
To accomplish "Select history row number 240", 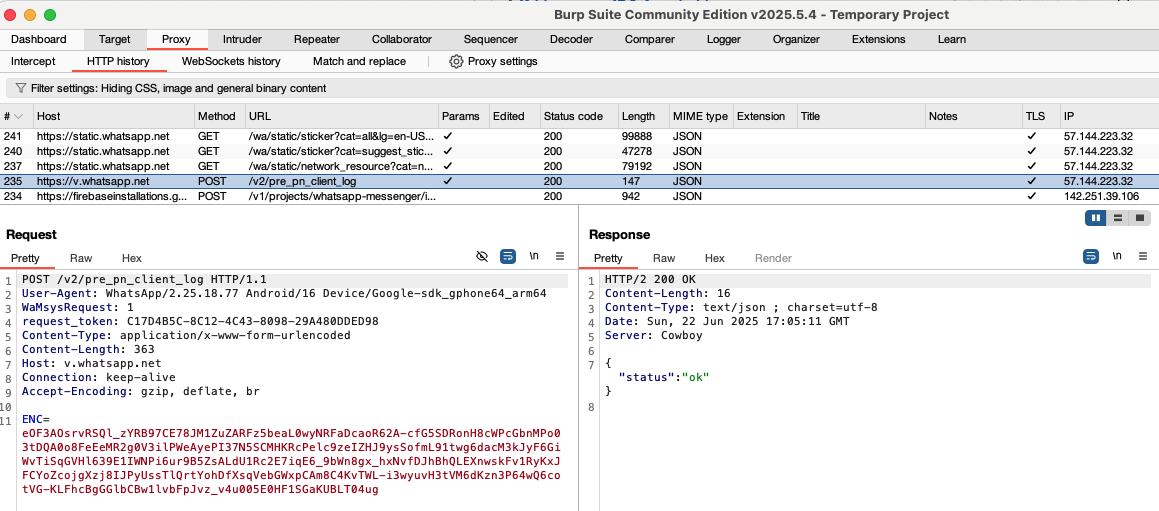I will tap(580, 151).
